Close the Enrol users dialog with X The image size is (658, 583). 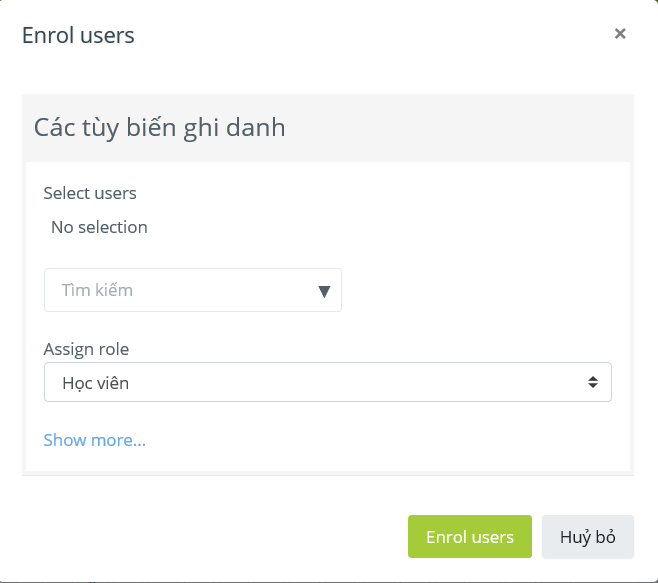click(x=620, y=34)
